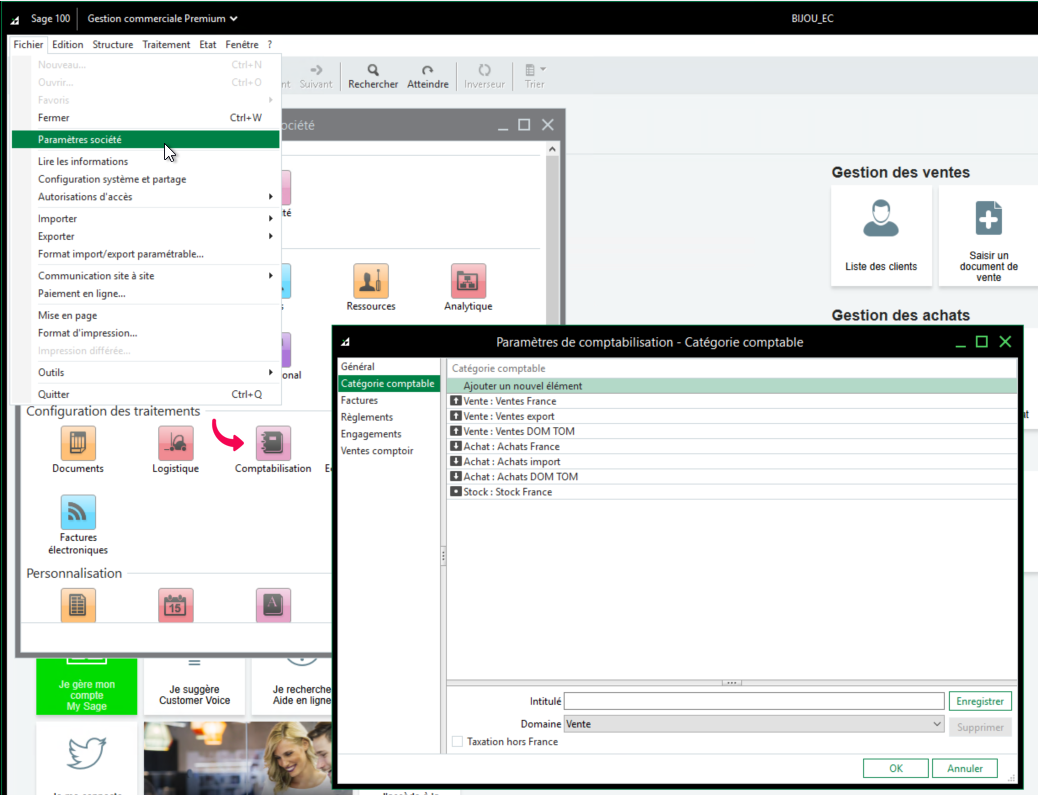Click into the Intitulé text field

coord(754,702)
